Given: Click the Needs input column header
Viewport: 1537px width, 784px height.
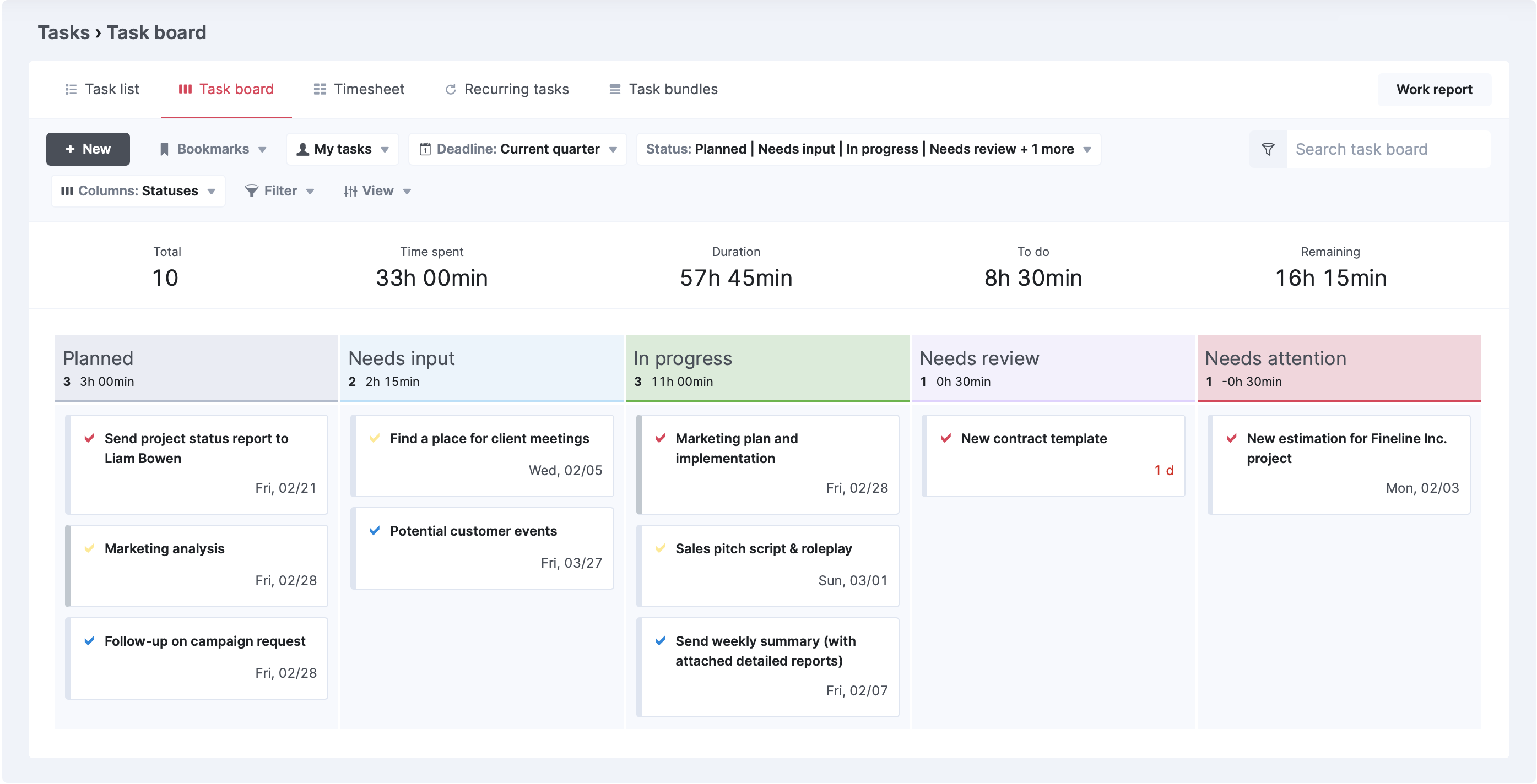Looking at the screenshot, I should [482, 368].
